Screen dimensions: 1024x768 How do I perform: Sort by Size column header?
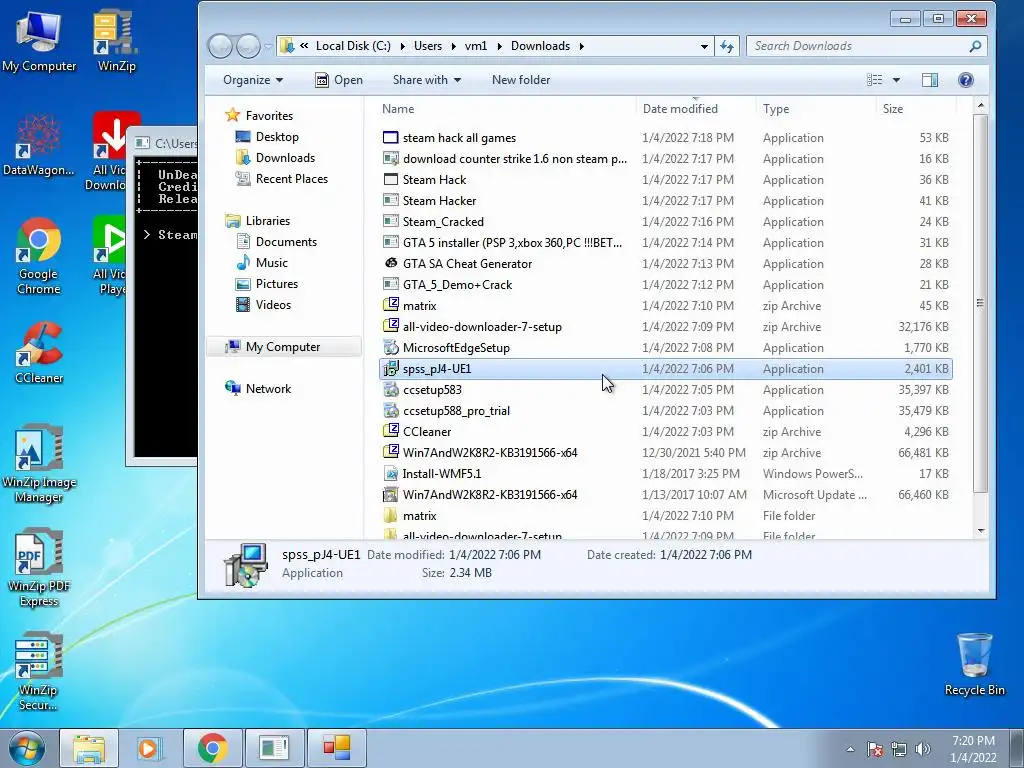(916, 108)
